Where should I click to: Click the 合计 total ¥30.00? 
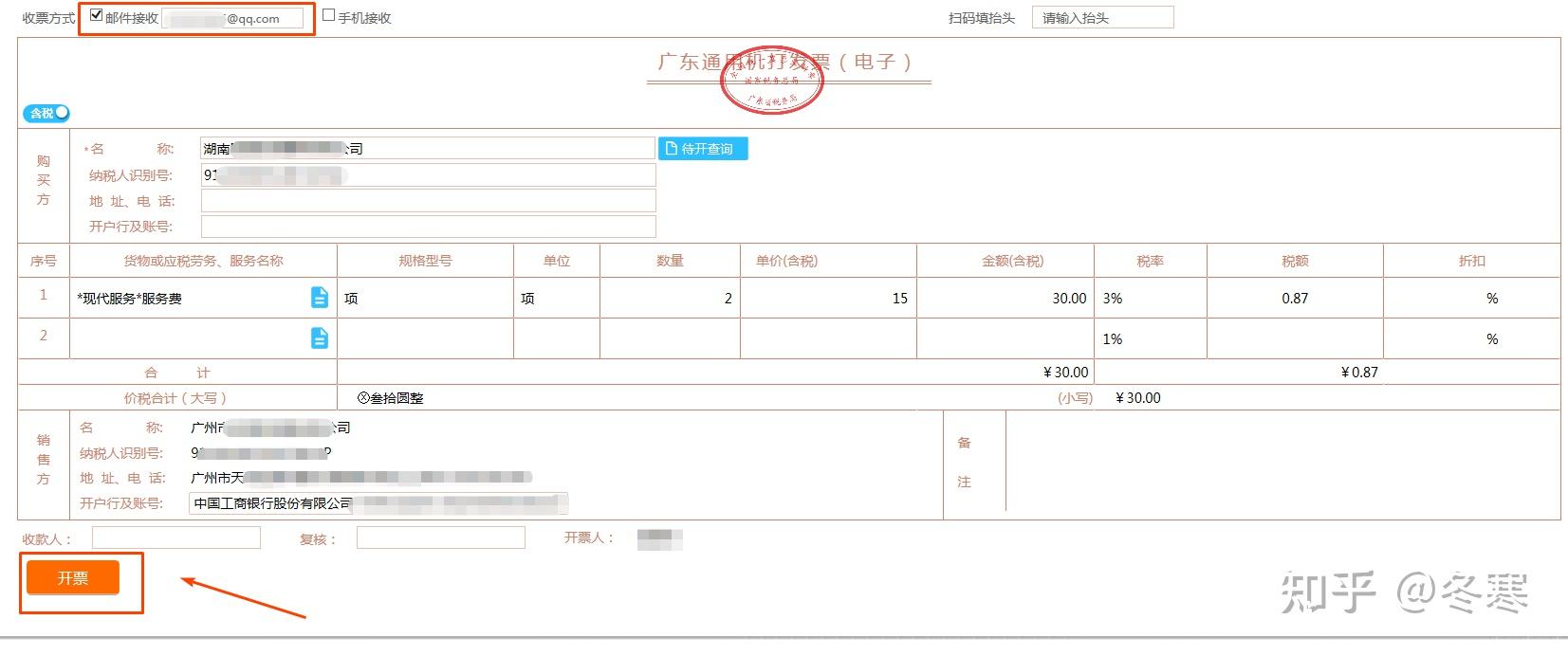1065,373
